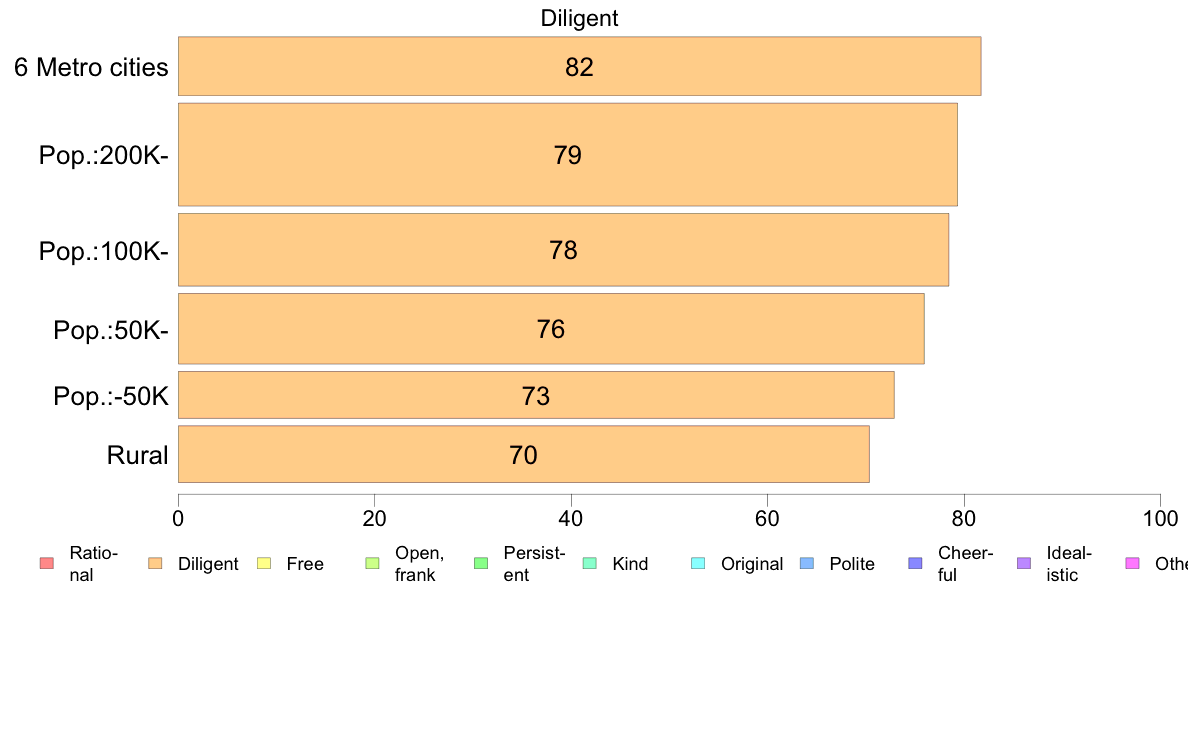The height and width of the screenshot is (736, 1188).
Task: Click the Diligent orange legend swatch
Action: pos(155,563)
